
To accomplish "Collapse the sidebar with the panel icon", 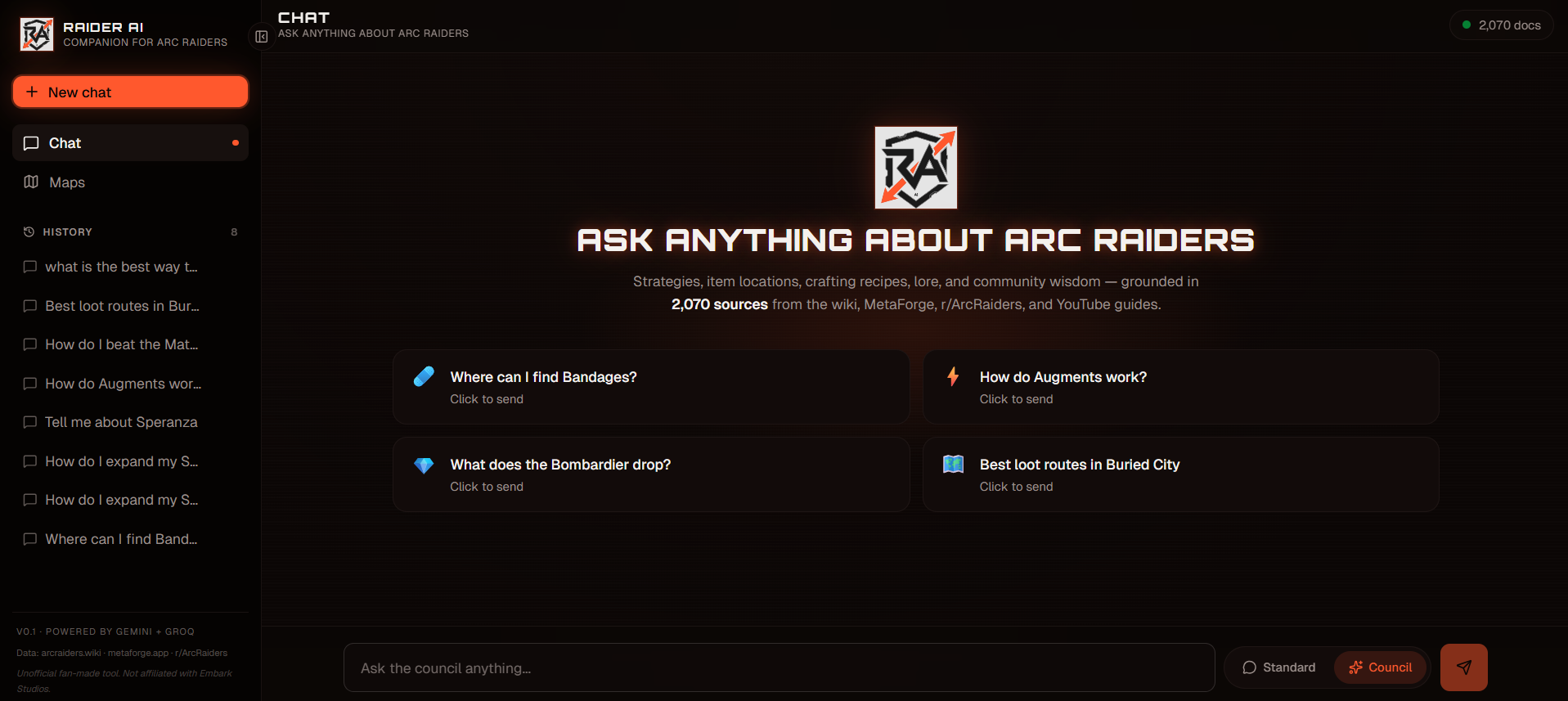I will [x=262, y=37].
